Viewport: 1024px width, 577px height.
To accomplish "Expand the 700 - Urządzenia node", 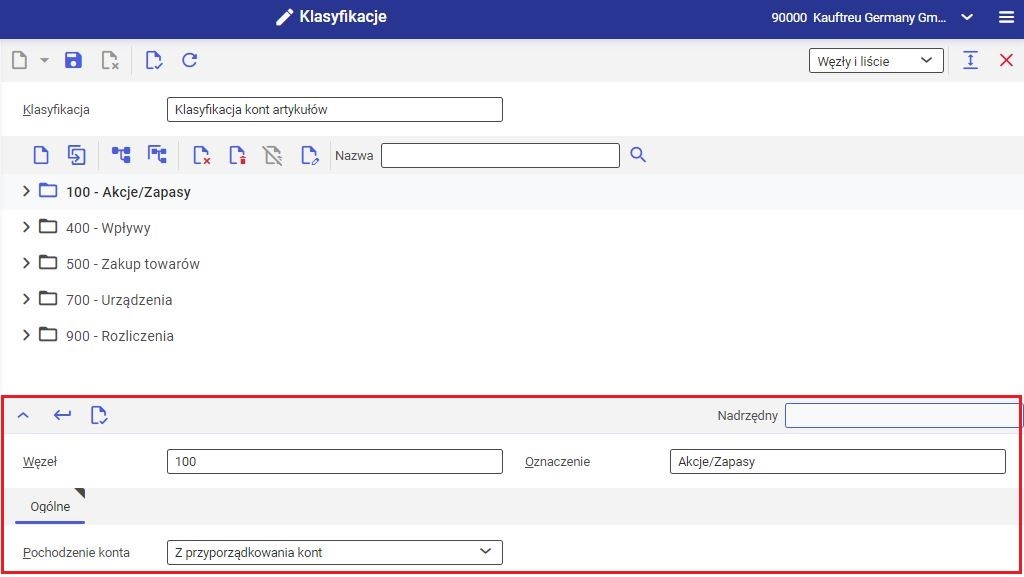I will pyautogui.click(x=26, y=299).
